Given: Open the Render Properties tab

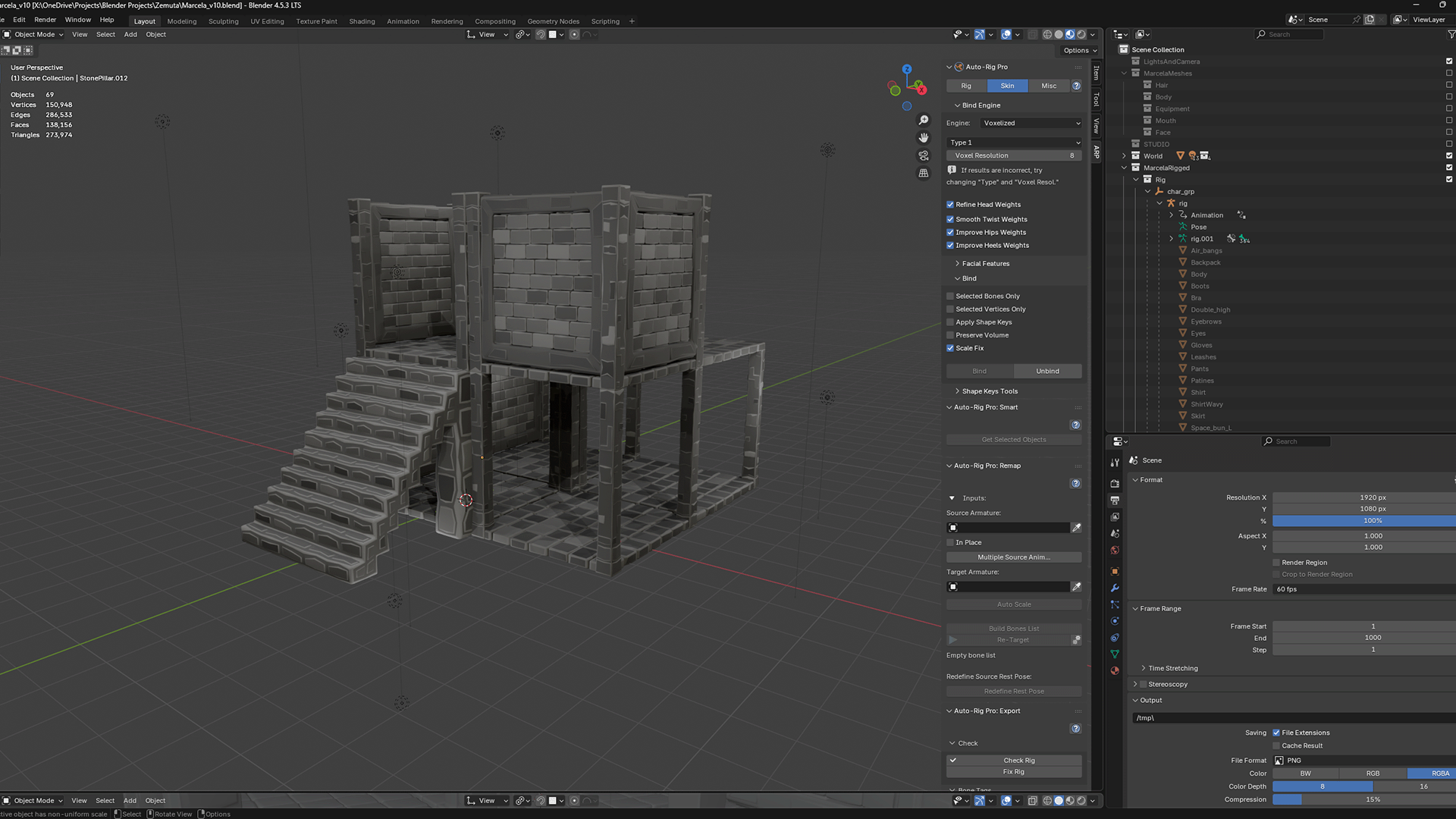Looking at the screenshot, I should click(x=1115, y=483).
